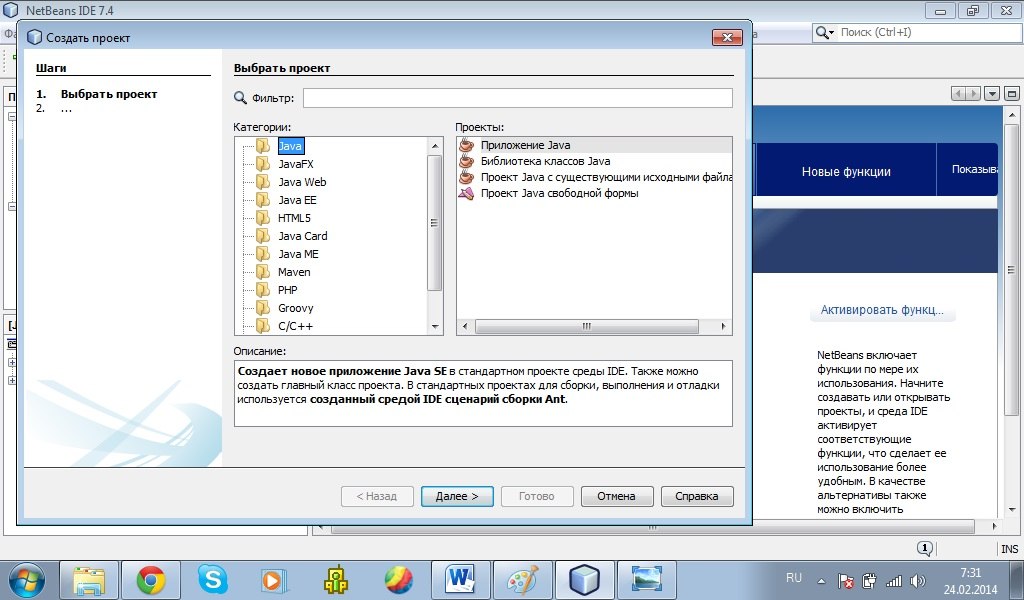Click the INS insert mode indicator
The height and width of the screenshot is (600, 1024).
click(x=1010, y=549)
